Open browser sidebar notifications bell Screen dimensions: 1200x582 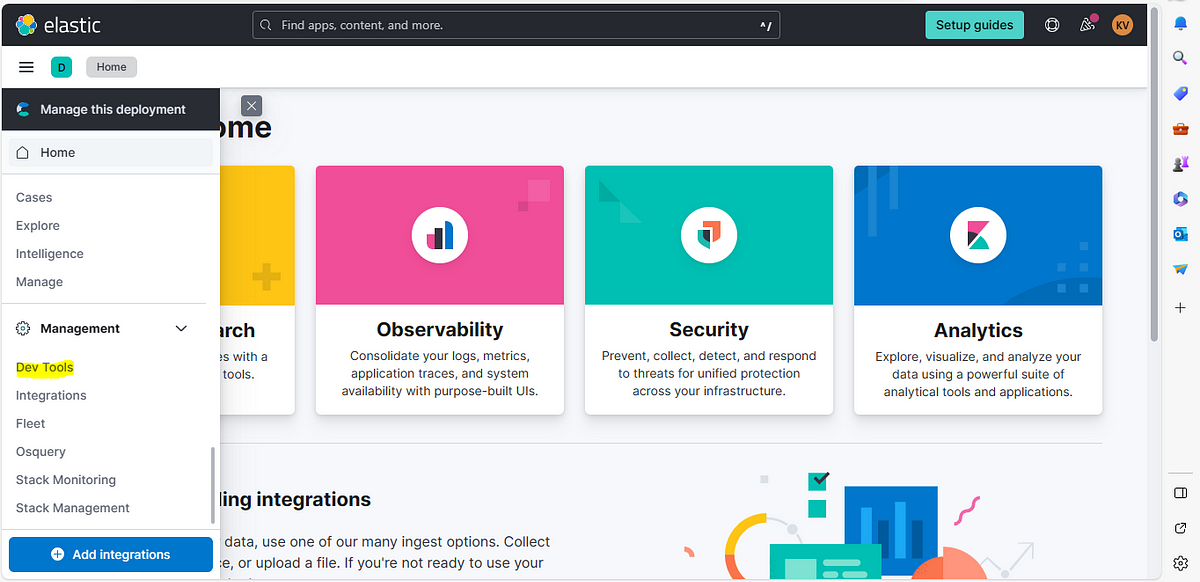pyautogui.click(x=1180, y=24)
